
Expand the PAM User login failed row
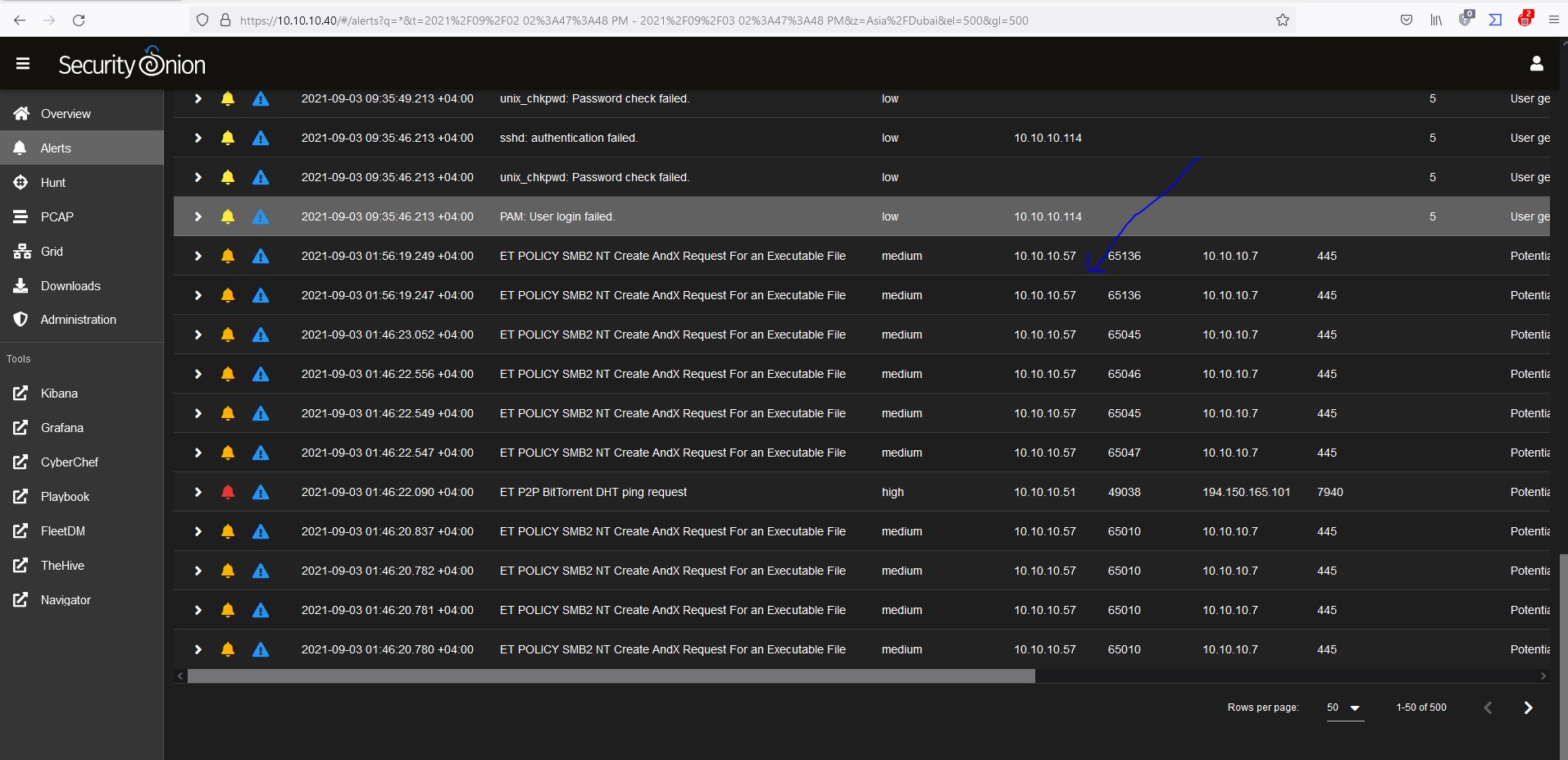coord(198,216)
